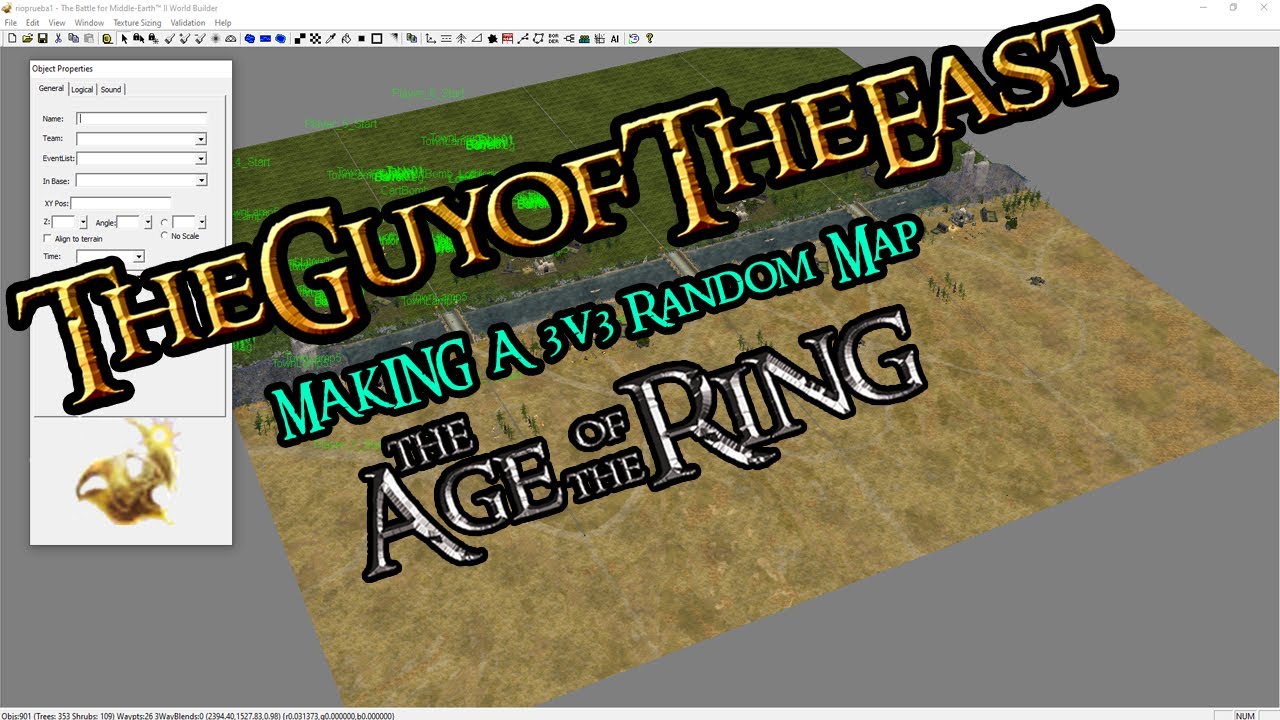Click the yellow question mark help icon
Screen dimensions: 1280x720
(649, 39)
